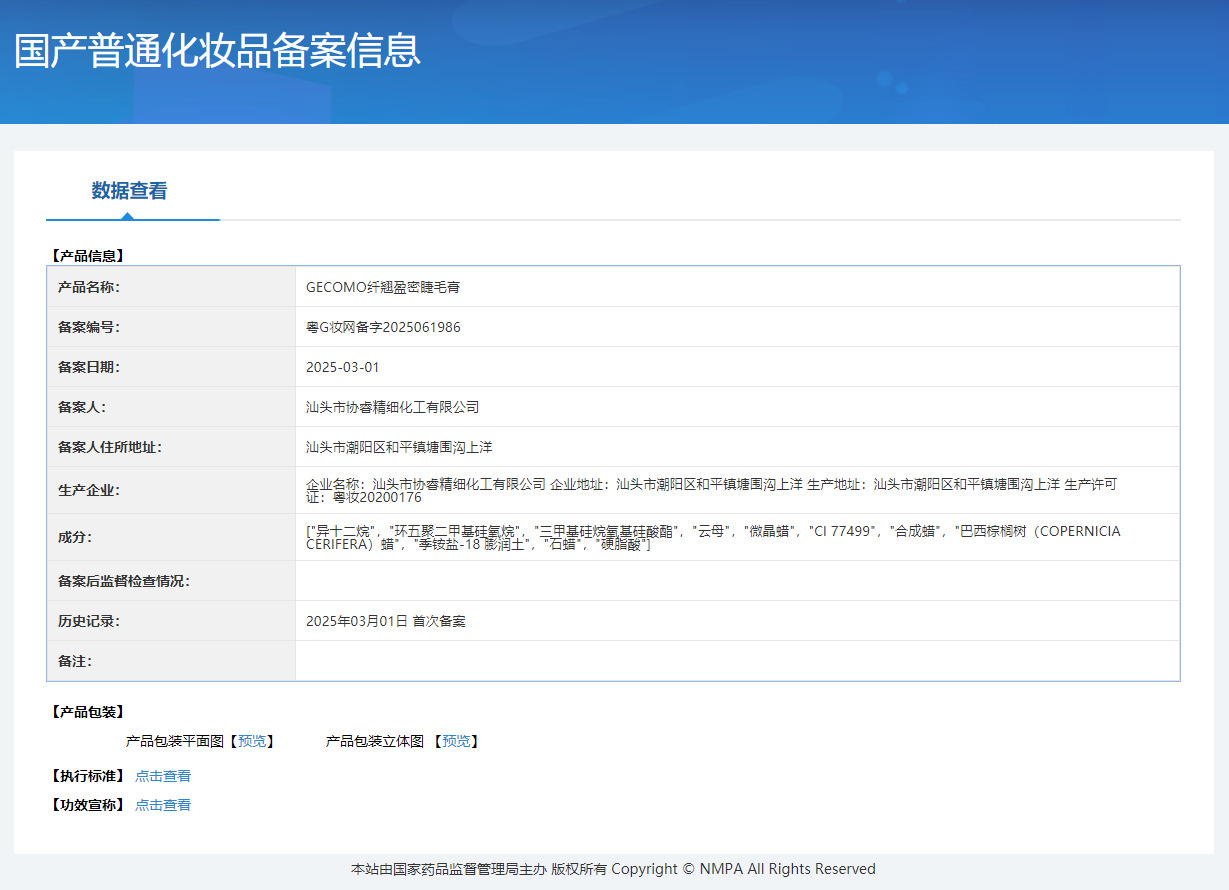The height and width of the screenshot is (890, 1229).
Task: Click the 历史记录: row label
Action: pyautogui.click(x=89, y=621)
